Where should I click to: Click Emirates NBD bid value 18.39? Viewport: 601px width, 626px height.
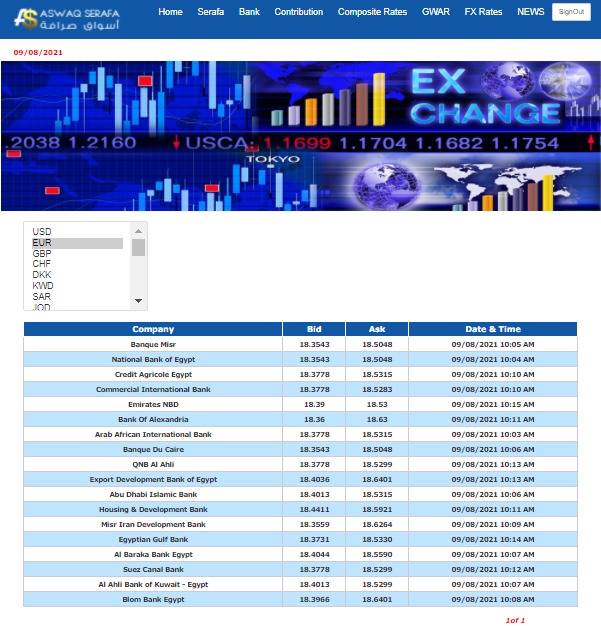(314, 404)
